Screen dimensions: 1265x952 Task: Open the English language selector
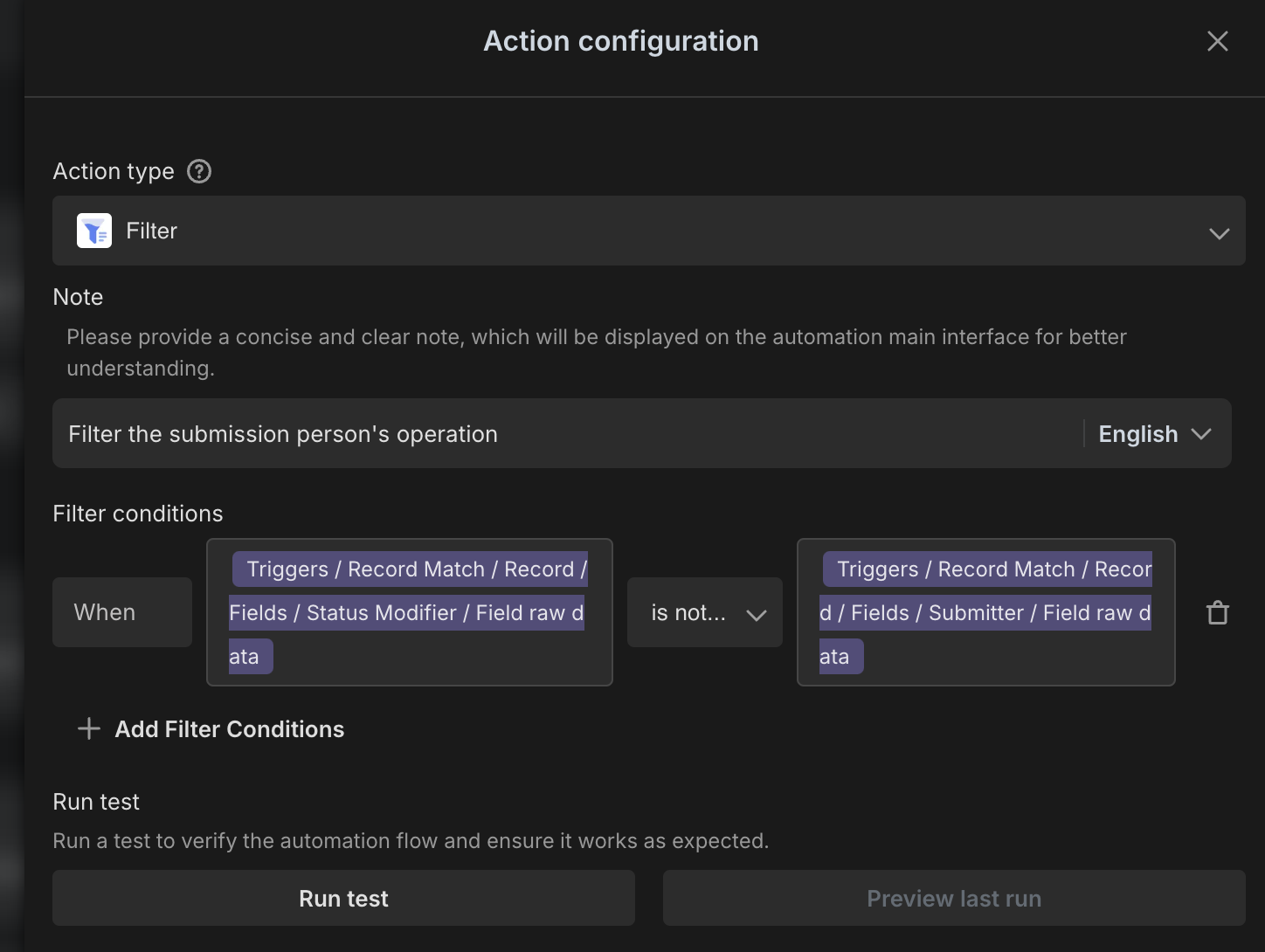coord(1155,434)
